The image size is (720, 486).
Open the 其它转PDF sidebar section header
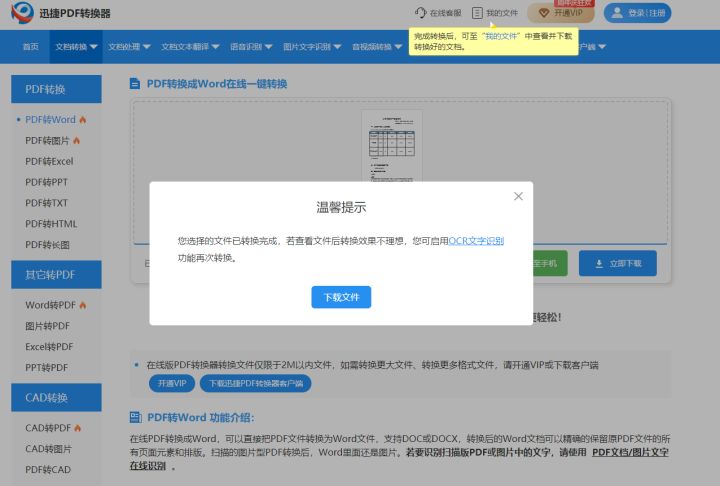click(56, 275)
